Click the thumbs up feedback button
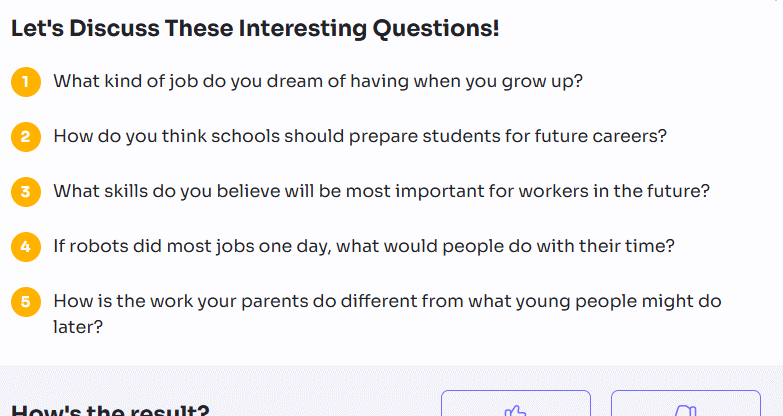Viewport: 783px width, 416px height. 515,405
